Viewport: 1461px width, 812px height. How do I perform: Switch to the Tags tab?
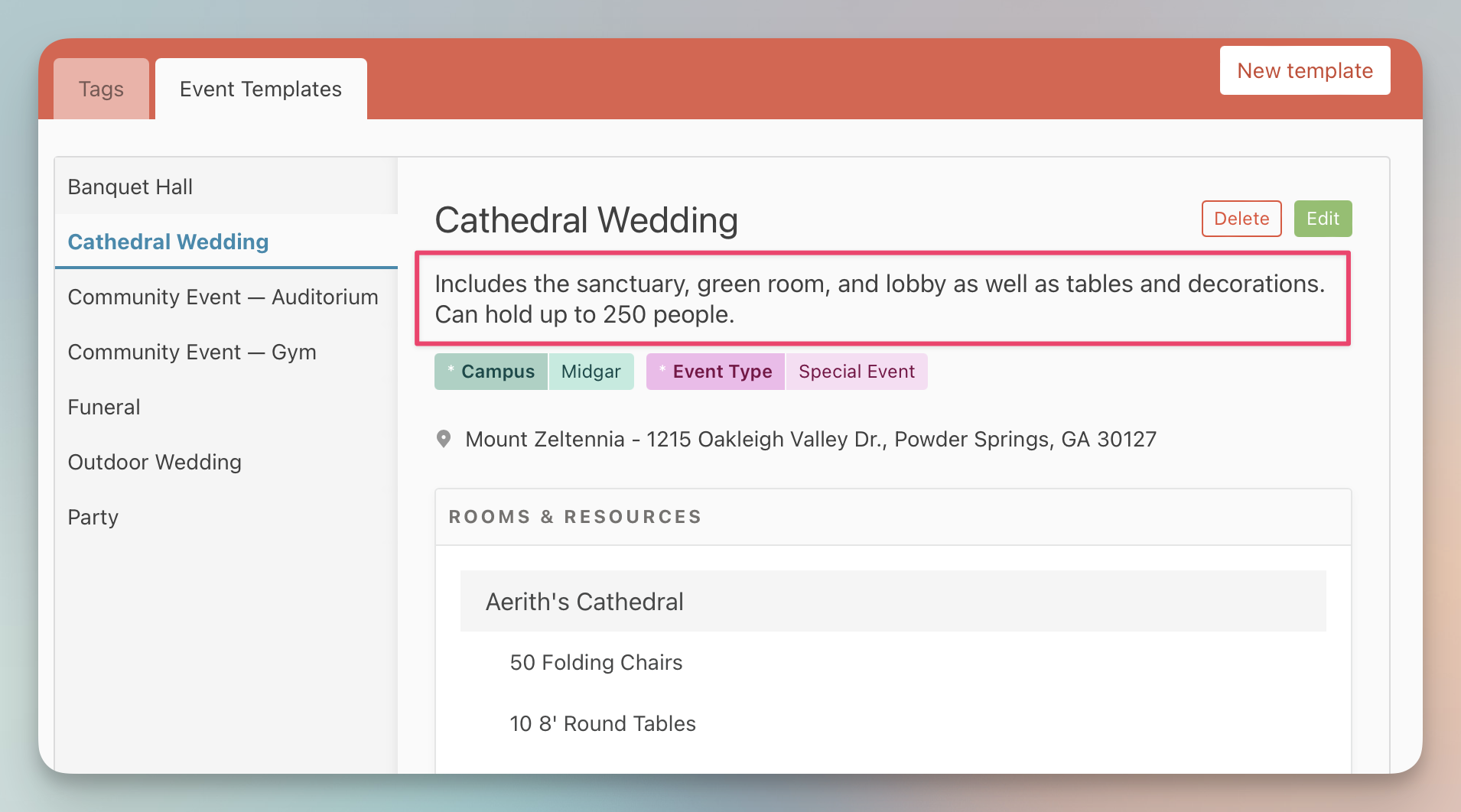(101, 89)
